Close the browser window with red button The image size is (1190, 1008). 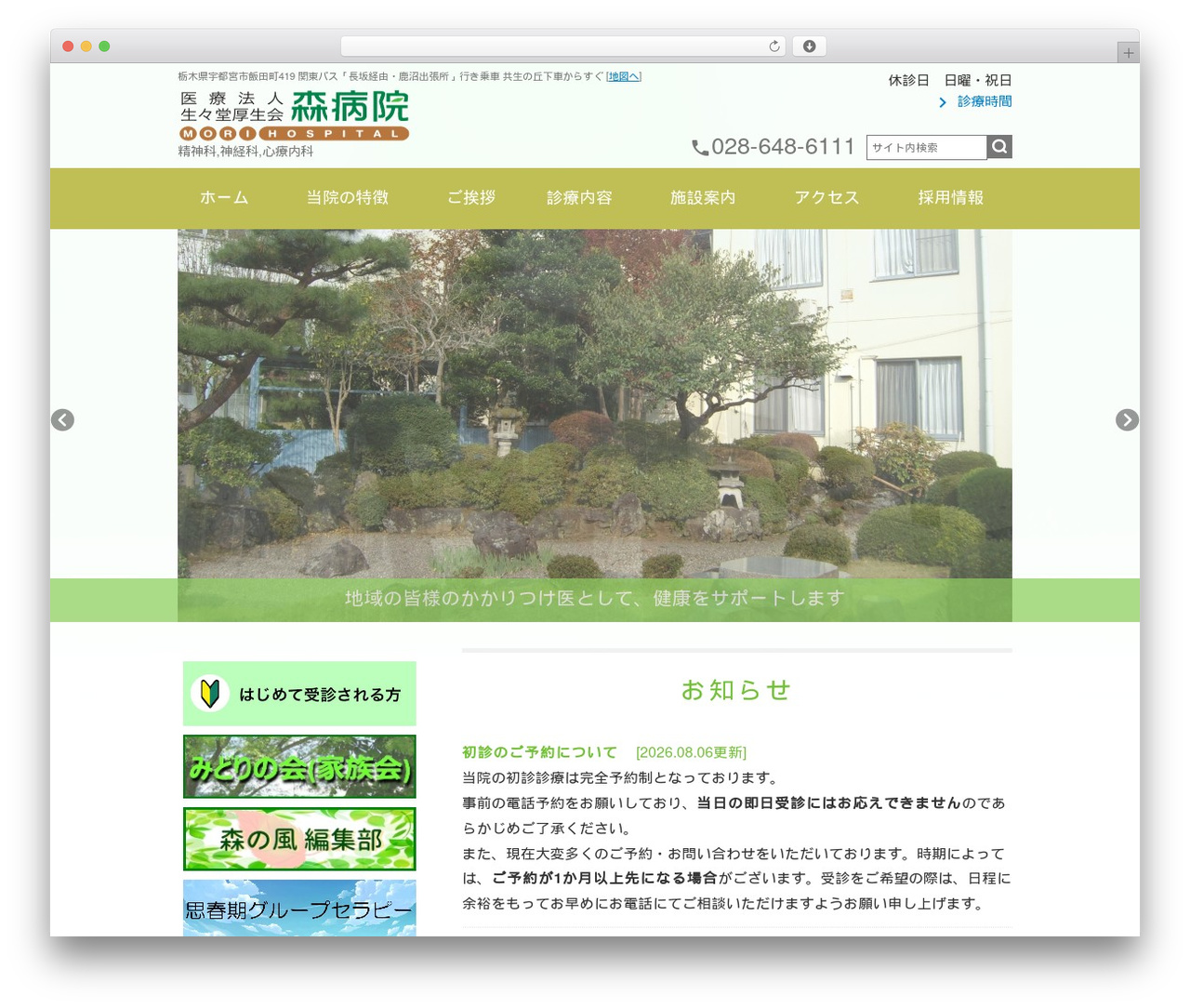click(x=68, y=46)
